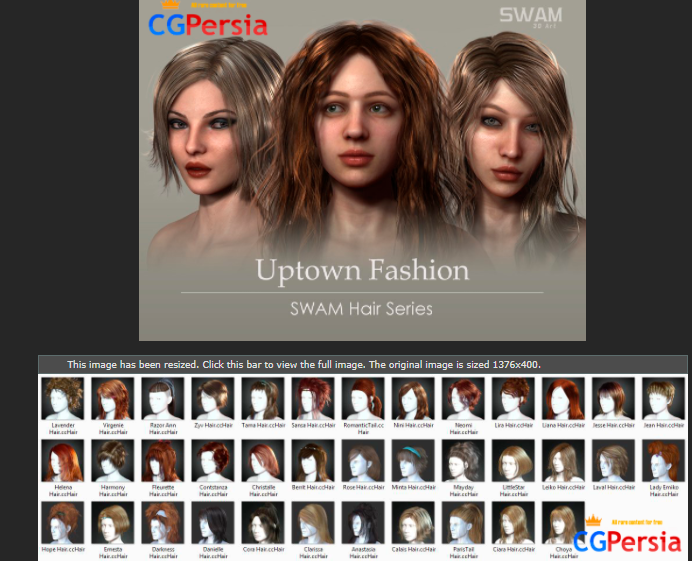The width and height of the screenshot is (692, 561).
Task: Choose the Harmony Hair thumbnail
Action: (x=113, y=461)
